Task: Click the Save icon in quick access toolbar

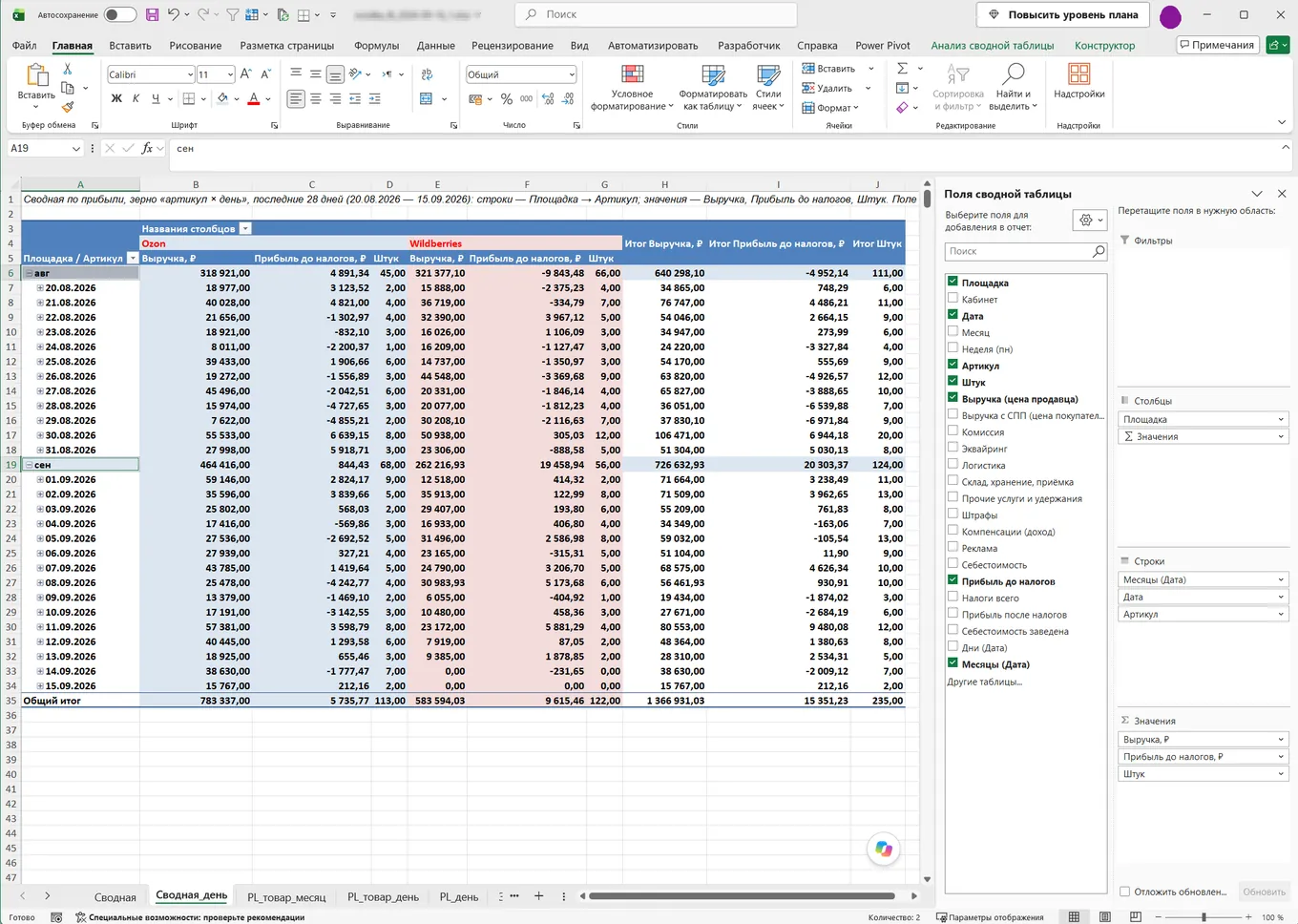Action: 152,14
